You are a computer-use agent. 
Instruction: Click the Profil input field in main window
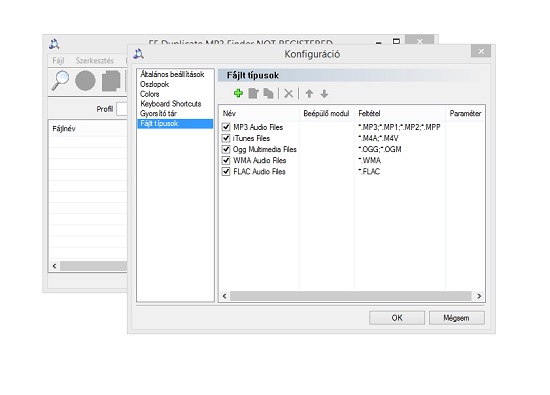(122, 109)
